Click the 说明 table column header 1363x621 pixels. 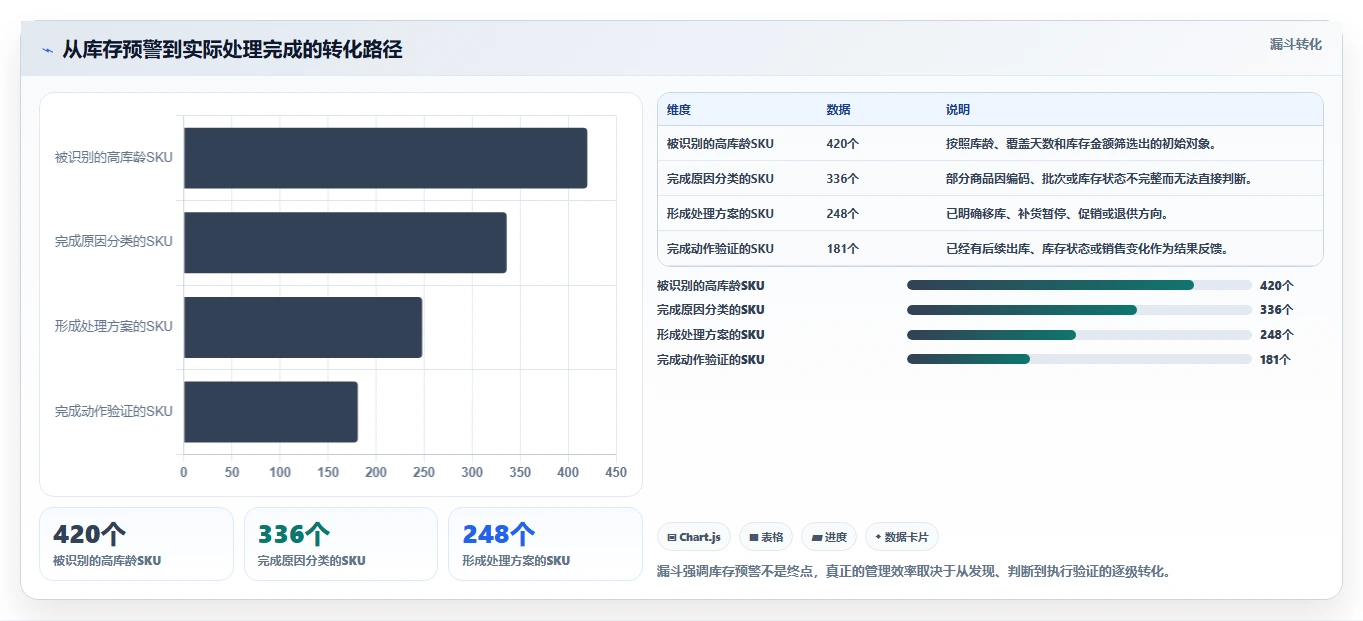click(958, 110)
